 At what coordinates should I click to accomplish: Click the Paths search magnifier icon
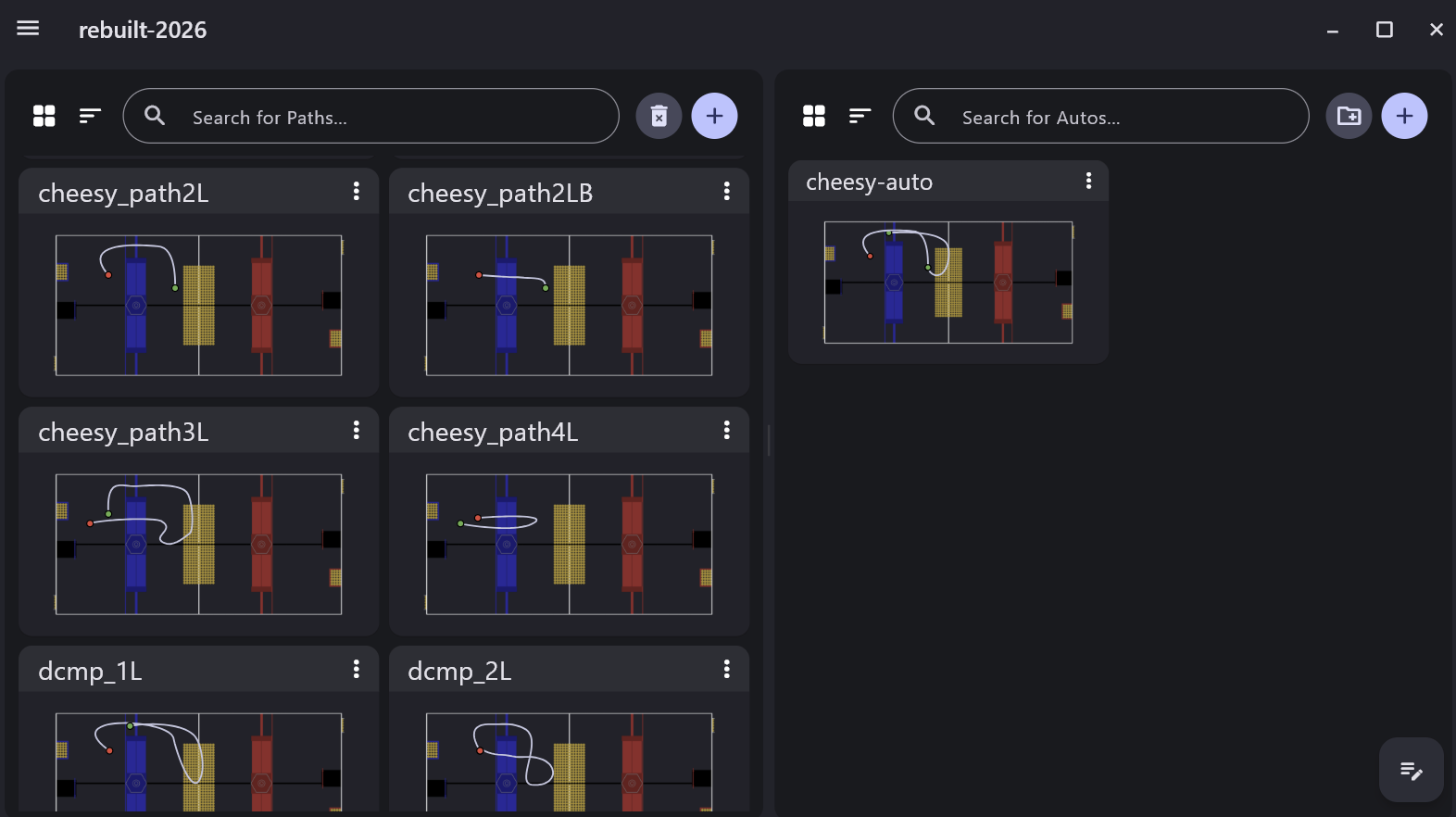point(155,116)
